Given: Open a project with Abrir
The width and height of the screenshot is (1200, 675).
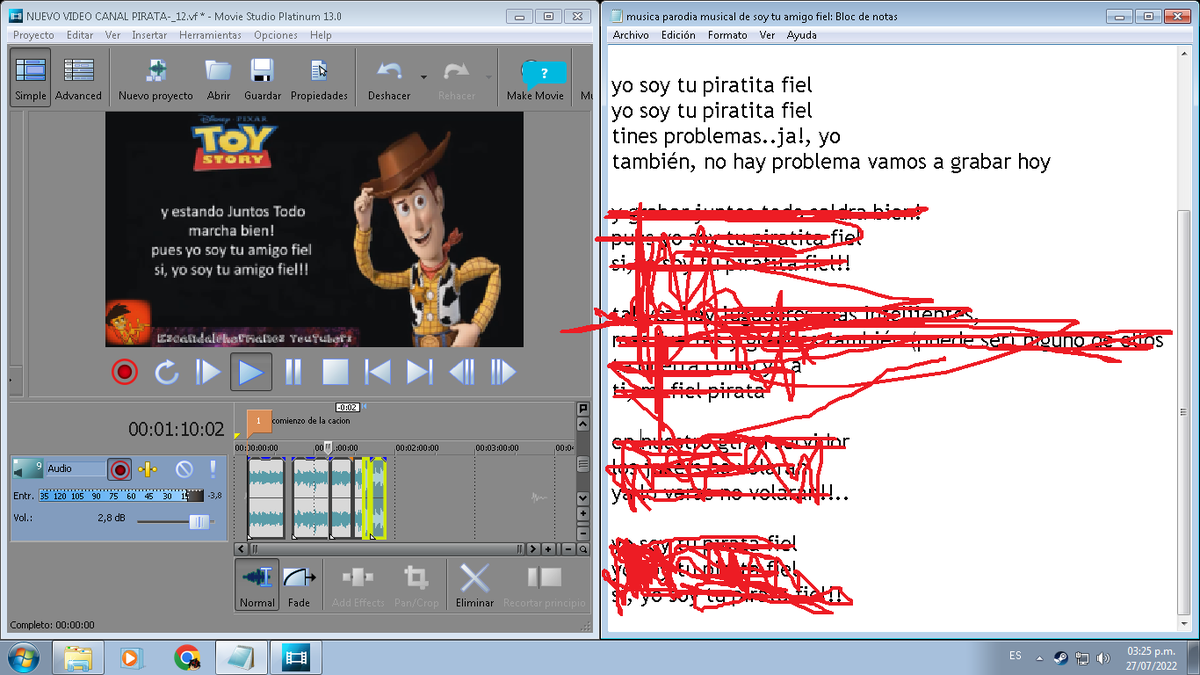Looking at the screenshot, I should click(x=218, y=78).
